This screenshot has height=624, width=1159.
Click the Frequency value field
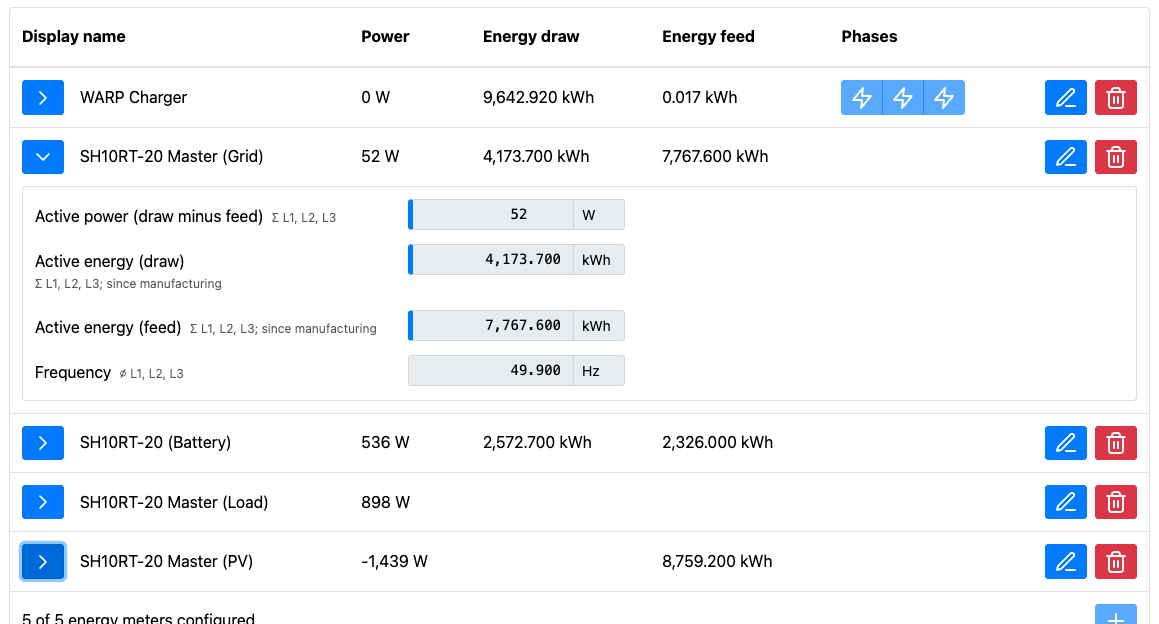[492, 371]
